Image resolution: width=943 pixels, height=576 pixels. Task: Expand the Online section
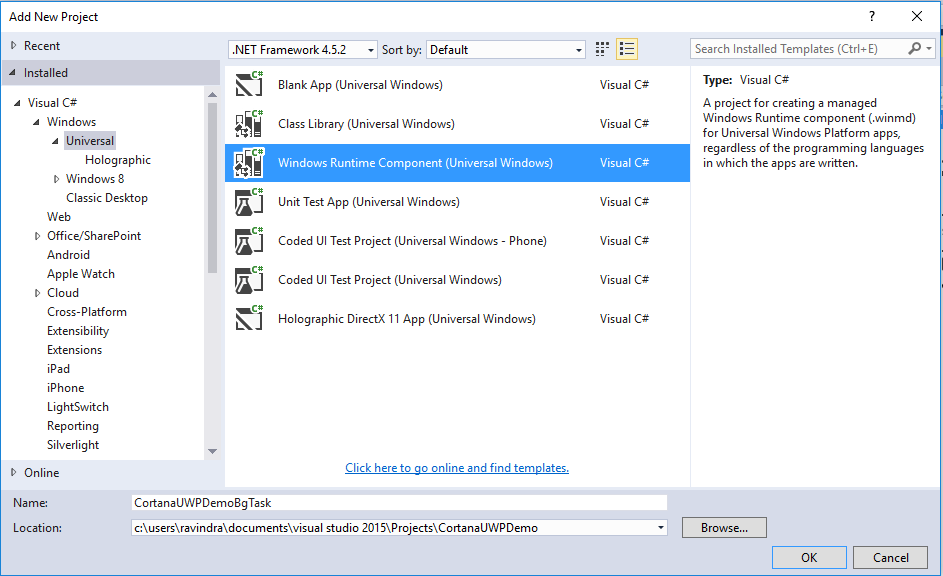[x=13, y=472]
